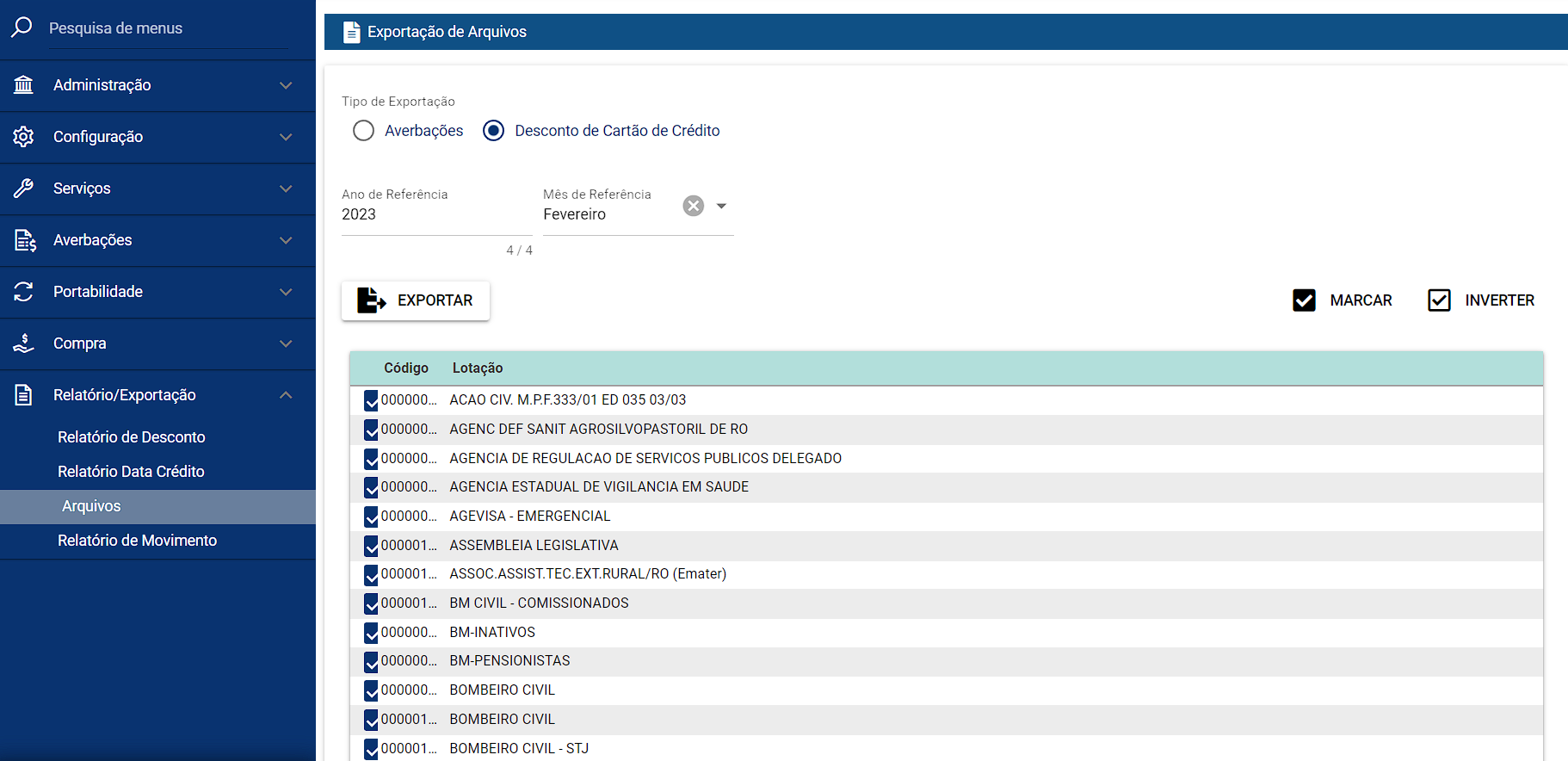
Task: Collapse the Relatório/Exportação menu chevron
Action: [286, 395]
